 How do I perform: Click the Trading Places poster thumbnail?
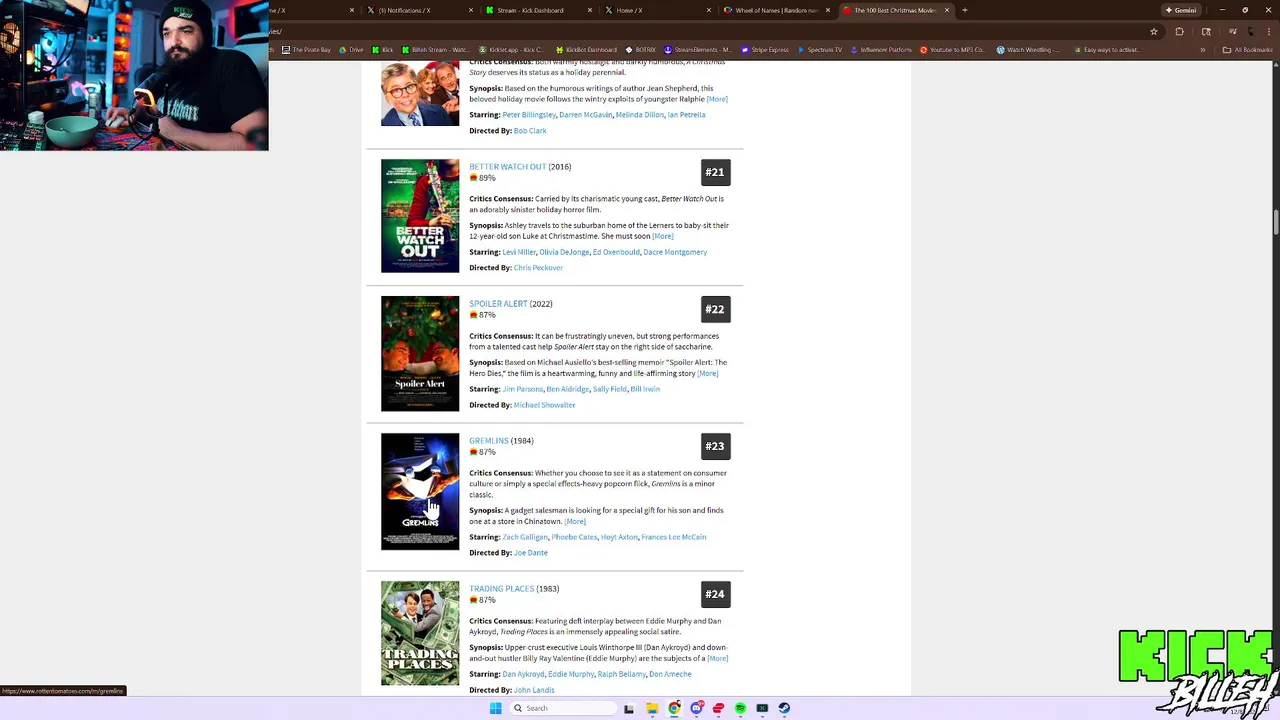click(x=420, y=634)
